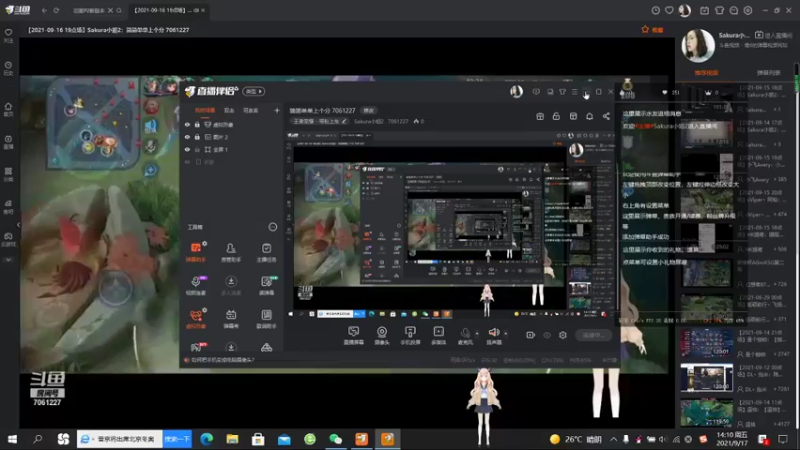Toggle the lock on virtual avatar source
Viewport: 800px width, 450px height.
[x=197, y=124]
